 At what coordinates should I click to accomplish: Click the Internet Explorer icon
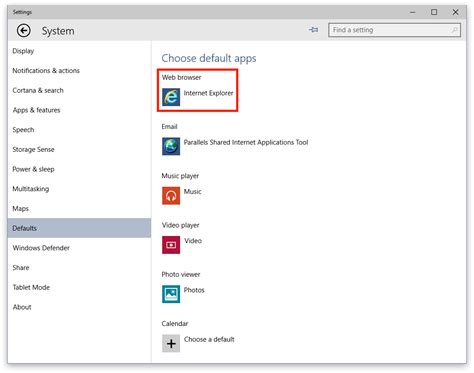[171, 97]
